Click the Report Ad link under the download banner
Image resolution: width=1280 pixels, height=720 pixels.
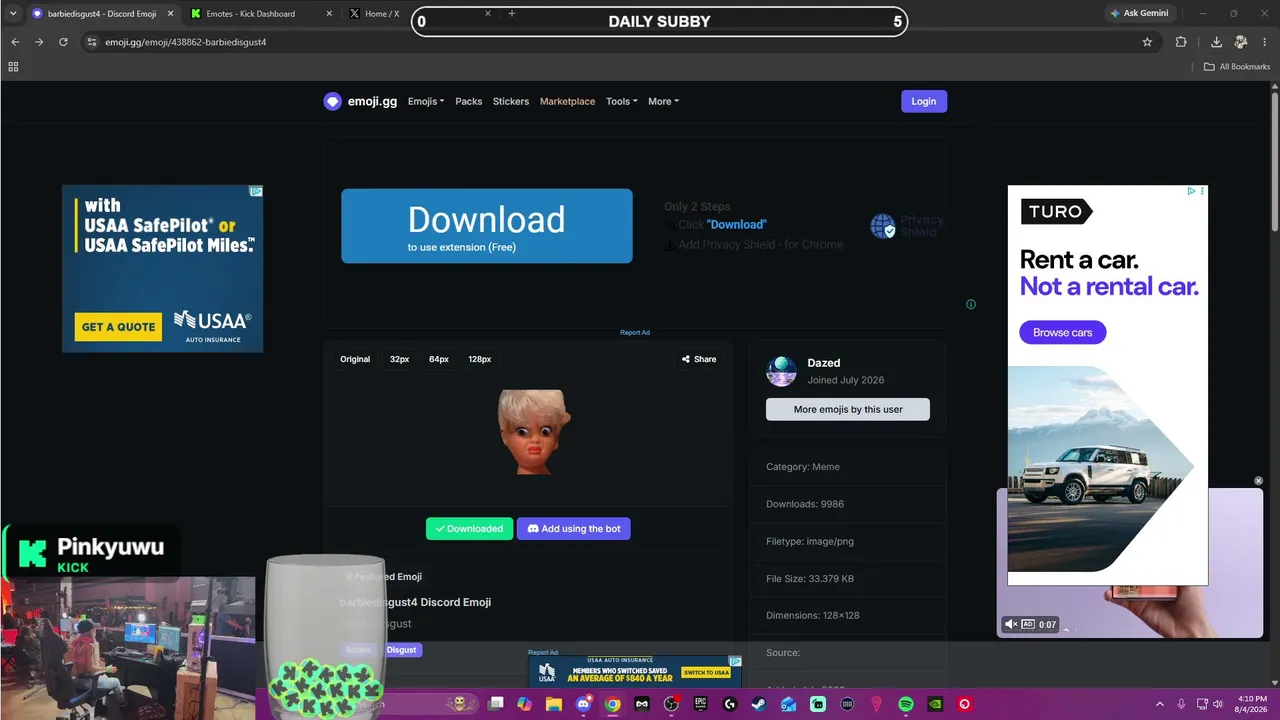[634, 332]
